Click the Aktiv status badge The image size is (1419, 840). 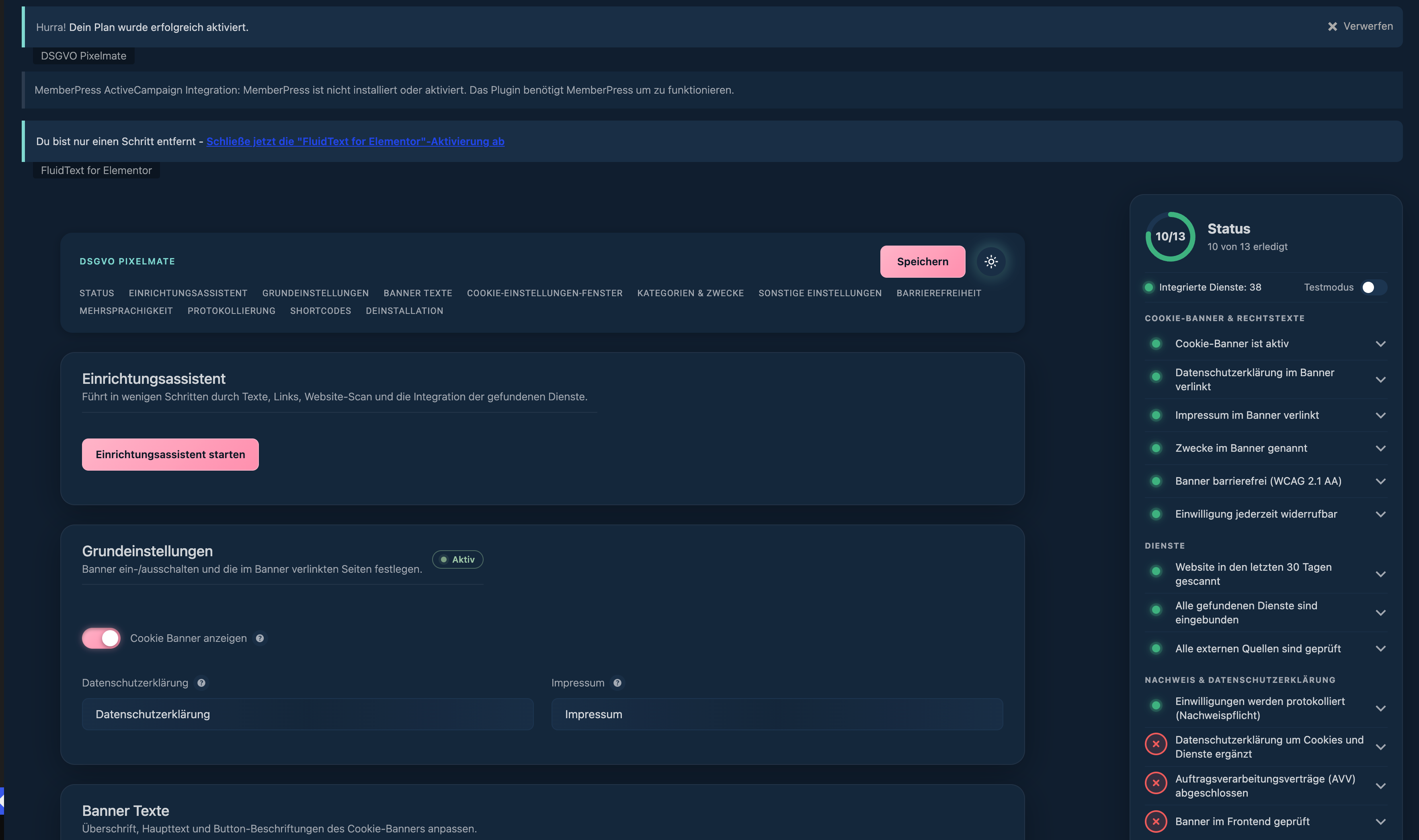pos(457,560)
